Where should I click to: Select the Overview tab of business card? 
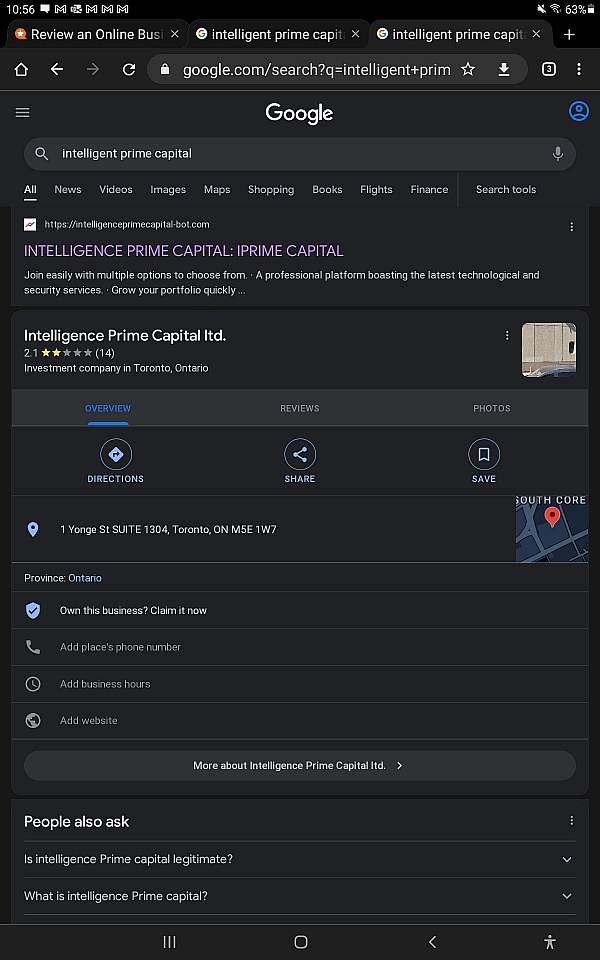pos(108,408)
